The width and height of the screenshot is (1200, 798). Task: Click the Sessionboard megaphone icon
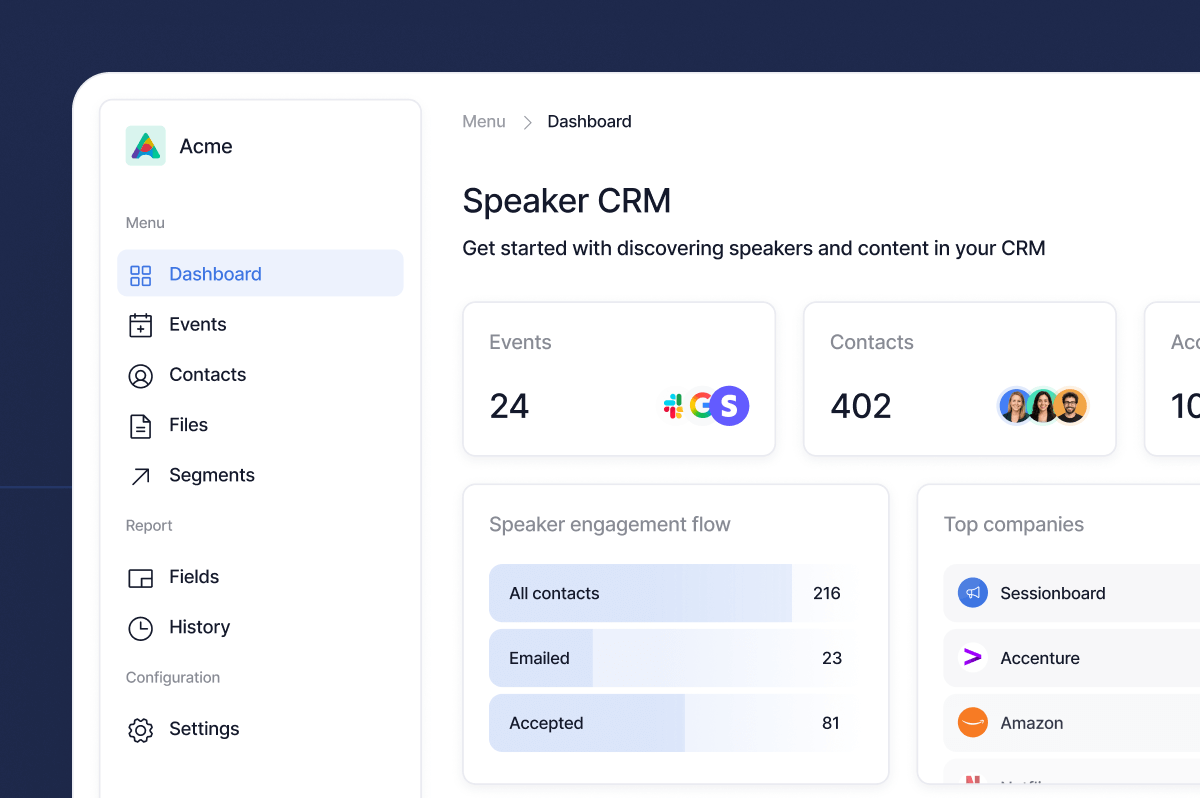pos(972,592)
